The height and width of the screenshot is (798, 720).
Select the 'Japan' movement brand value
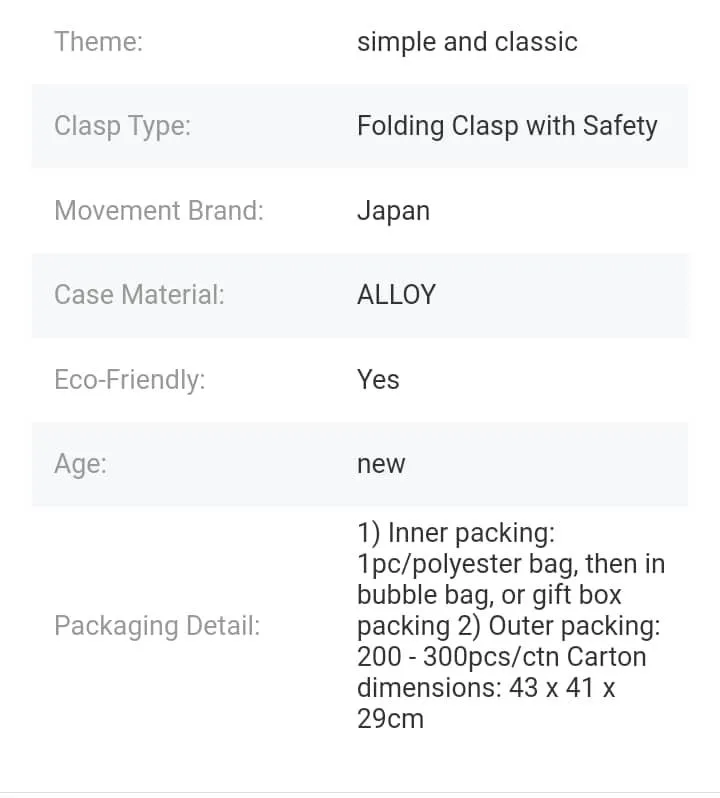(x=393, y=211)
